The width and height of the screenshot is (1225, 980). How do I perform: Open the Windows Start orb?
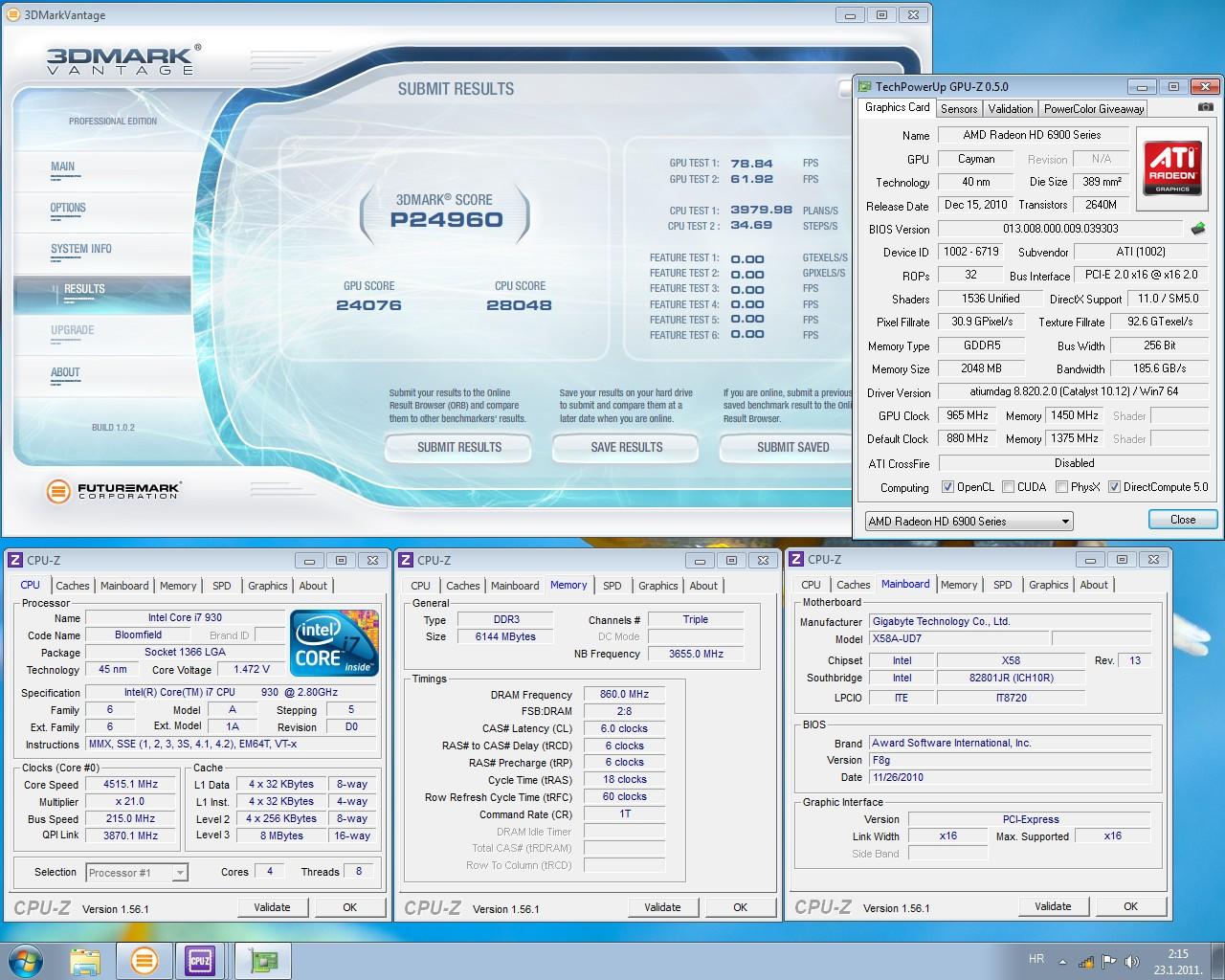(26, 960)
